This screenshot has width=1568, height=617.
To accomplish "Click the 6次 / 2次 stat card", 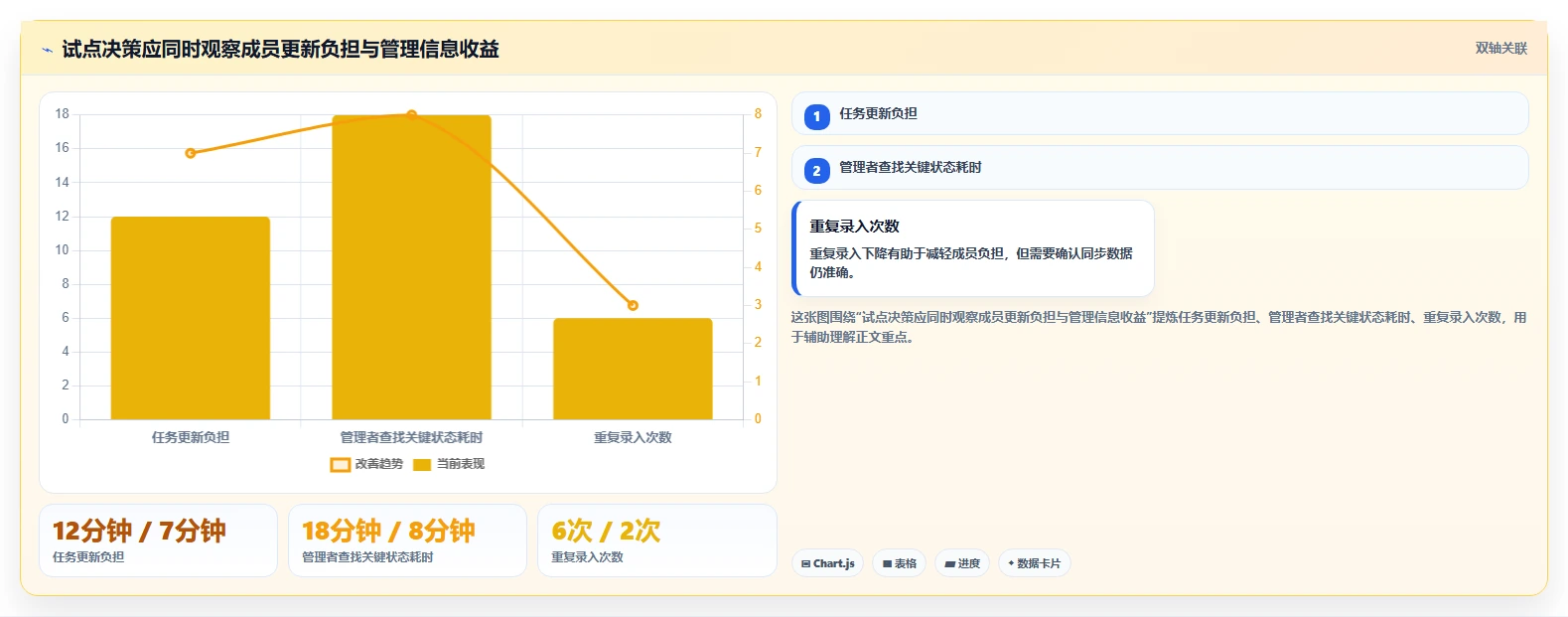I will point(656,540).
